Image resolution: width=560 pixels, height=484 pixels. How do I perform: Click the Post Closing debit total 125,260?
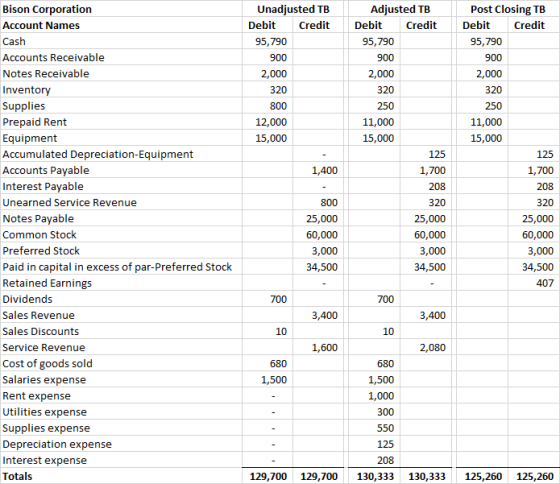pos(483,476)
